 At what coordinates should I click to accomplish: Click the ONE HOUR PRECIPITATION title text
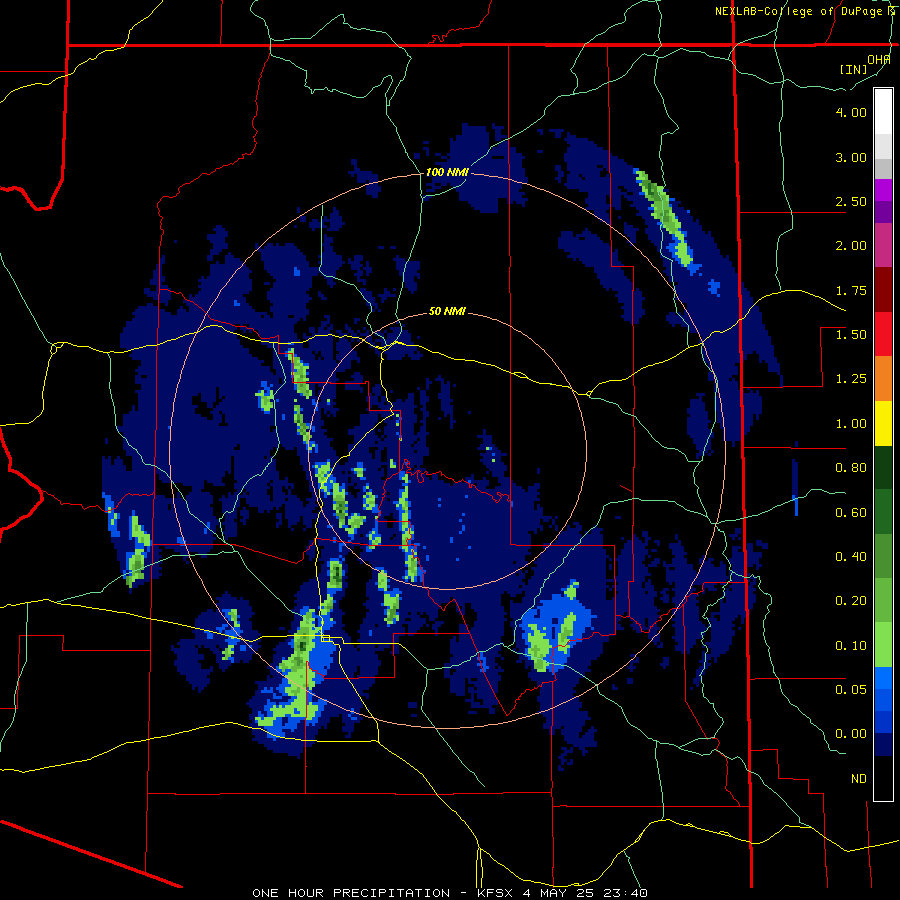tap(351, 893)
